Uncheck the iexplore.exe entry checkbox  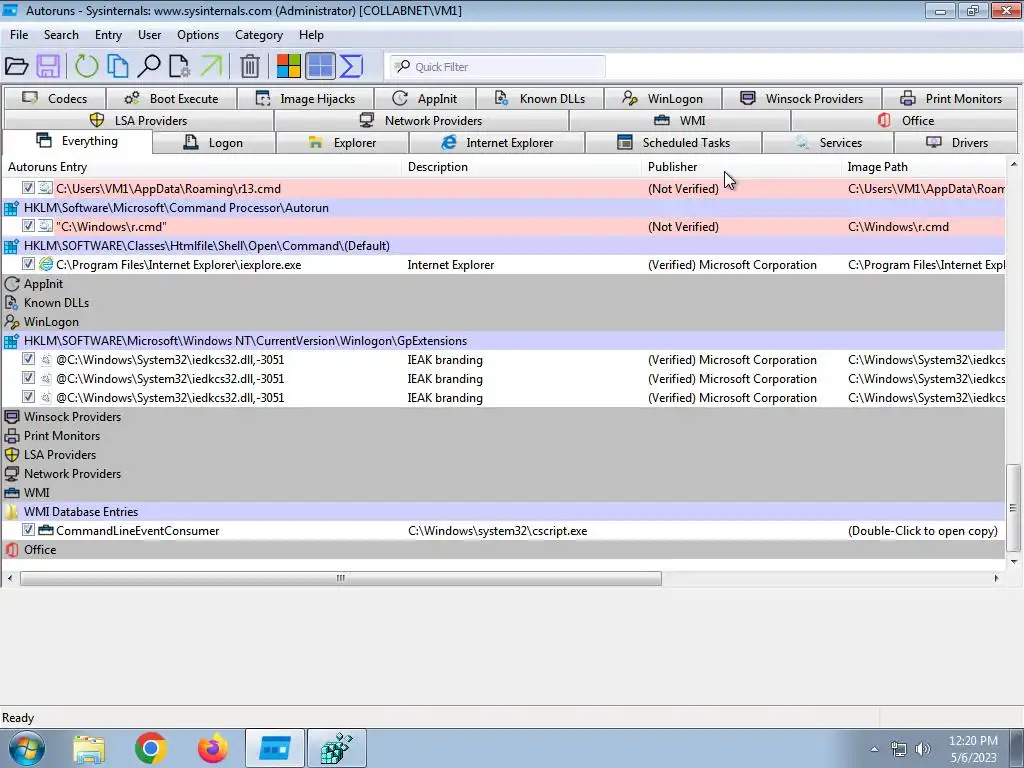pos(28,264)
